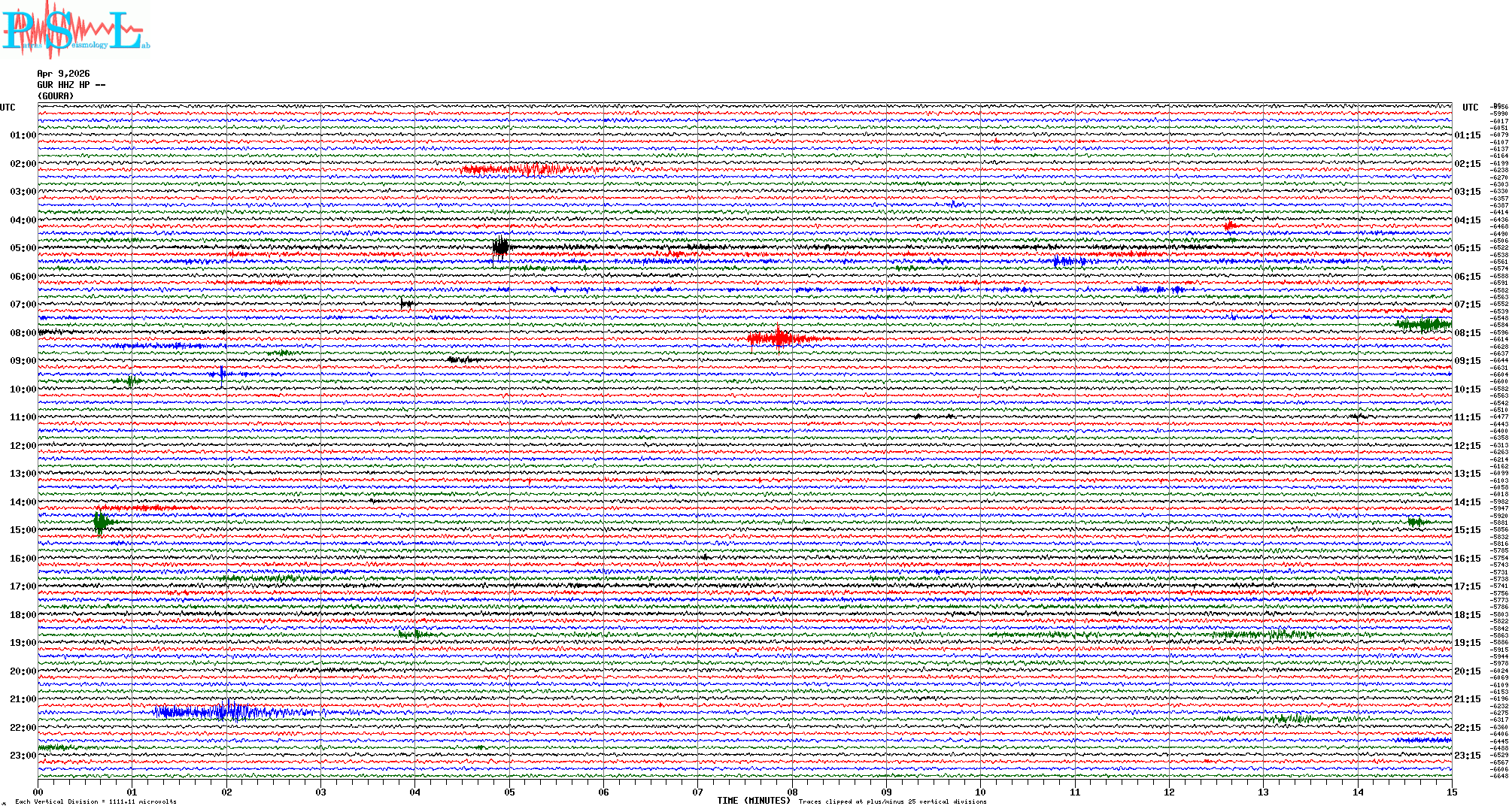The height and width of the screenshot is (812, 1512).
Task: Click the green burst near left edge before 15:00
Action: (100, 522)
